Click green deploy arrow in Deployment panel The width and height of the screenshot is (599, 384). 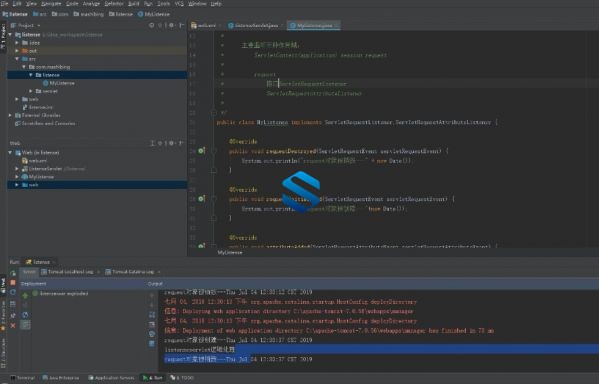click(x=25, y=295)
